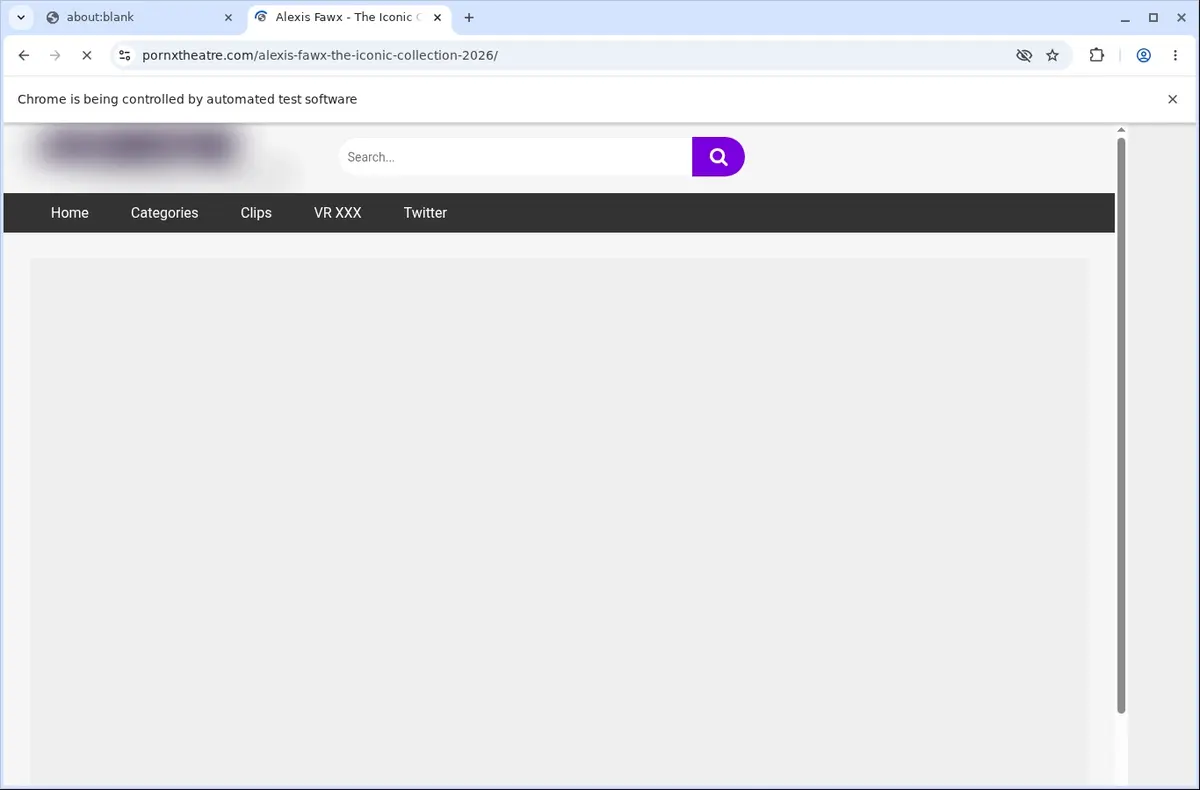Open the VR XXX menu item
This screenshot has width=1200, height=790.
[338, 213]
